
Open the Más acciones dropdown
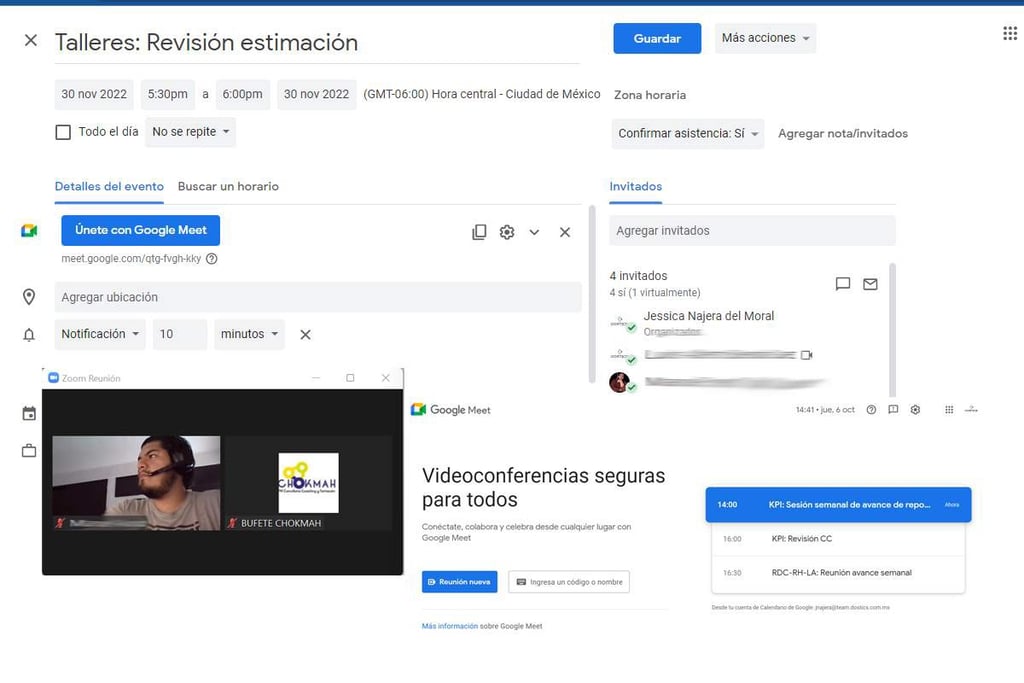pos(765,38)
